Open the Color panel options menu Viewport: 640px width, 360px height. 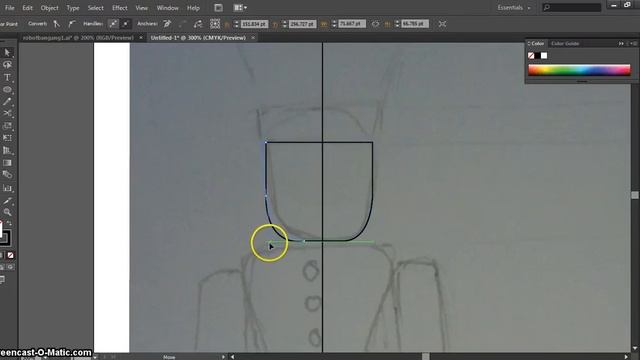(x=634, y=43)
